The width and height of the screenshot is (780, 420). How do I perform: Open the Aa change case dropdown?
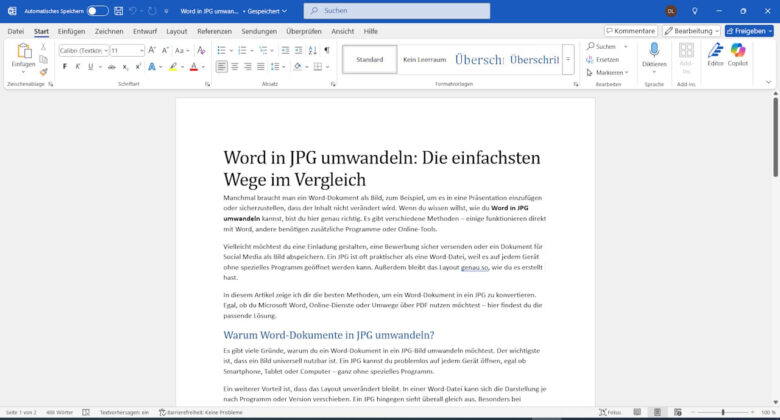point(182,50)
